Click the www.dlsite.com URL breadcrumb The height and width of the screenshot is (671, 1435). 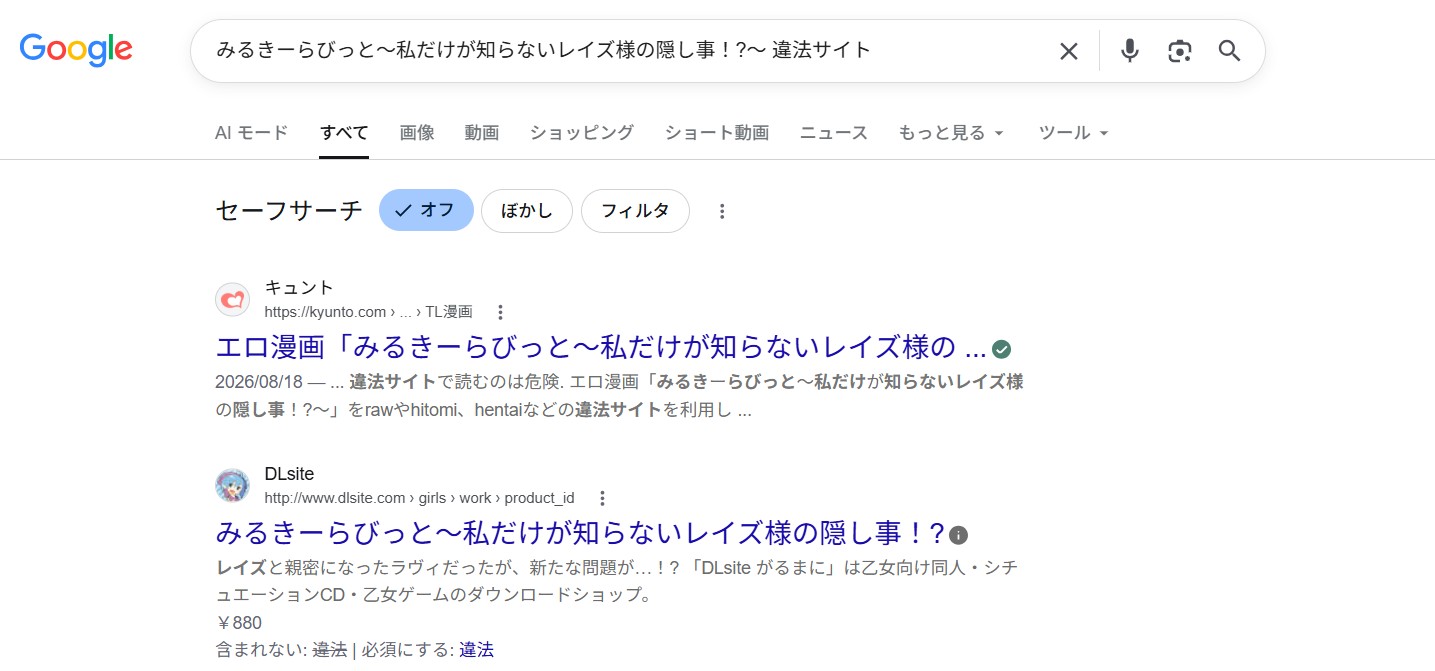click(x=419, y=498)
